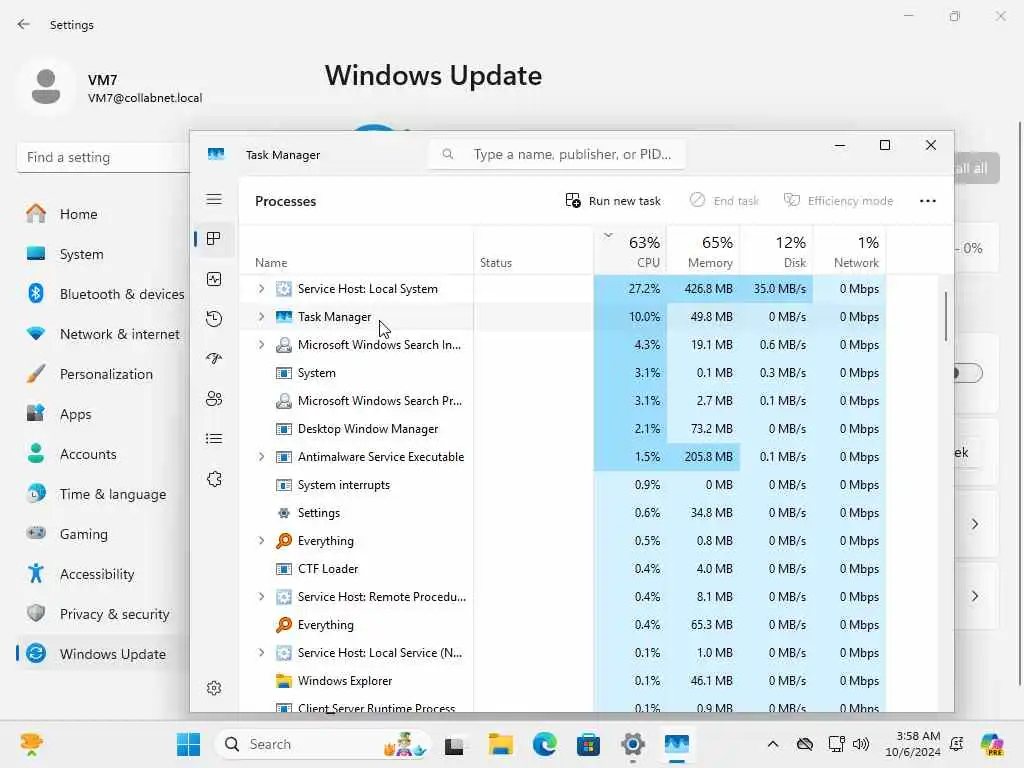This screenshot has height=768, width=1024.
Task: Click Find a setting search field
Action: coord(103,157)
